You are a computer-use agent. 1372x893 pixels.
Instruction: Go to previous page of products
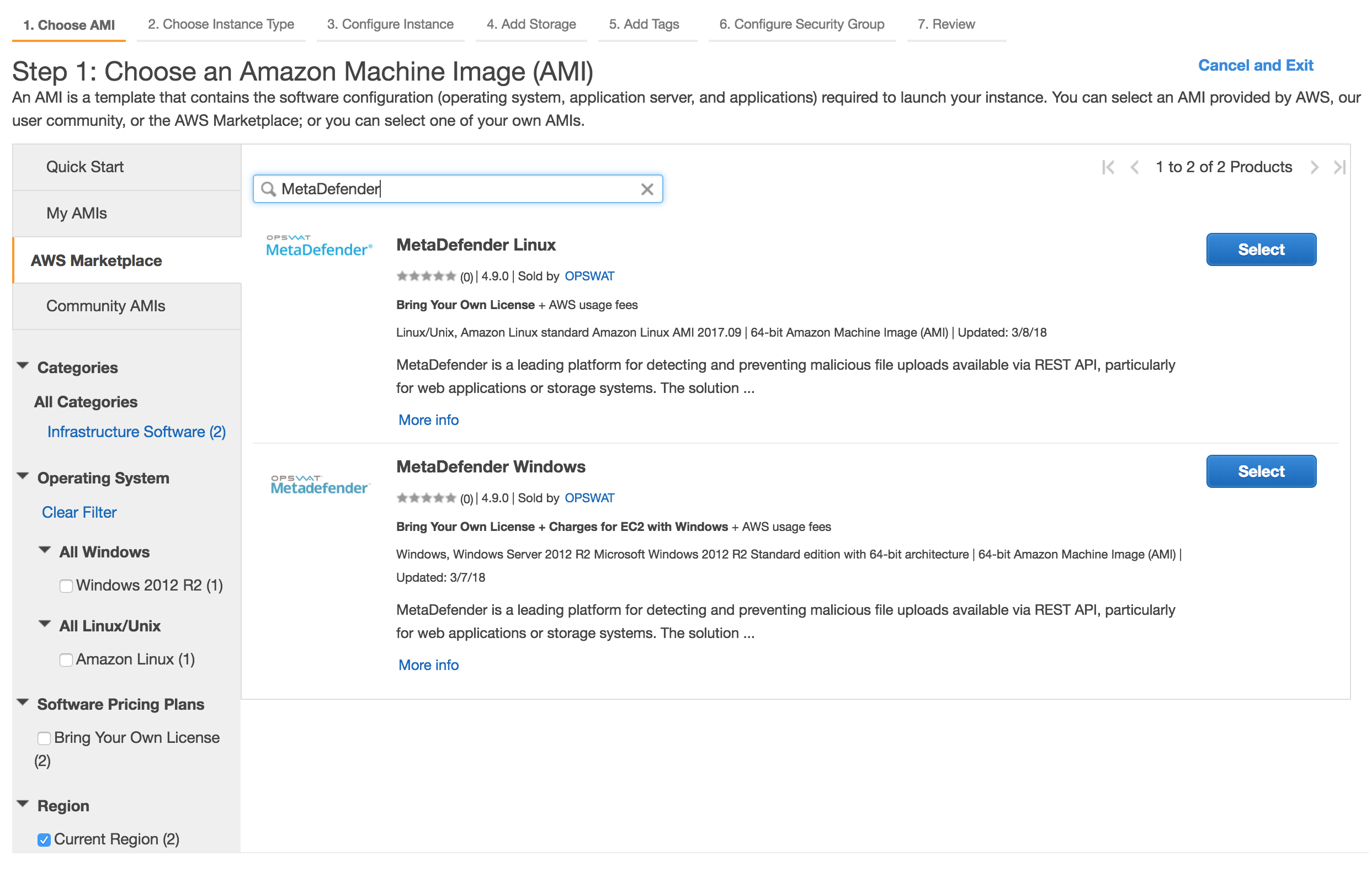(x=1135, y=167)
